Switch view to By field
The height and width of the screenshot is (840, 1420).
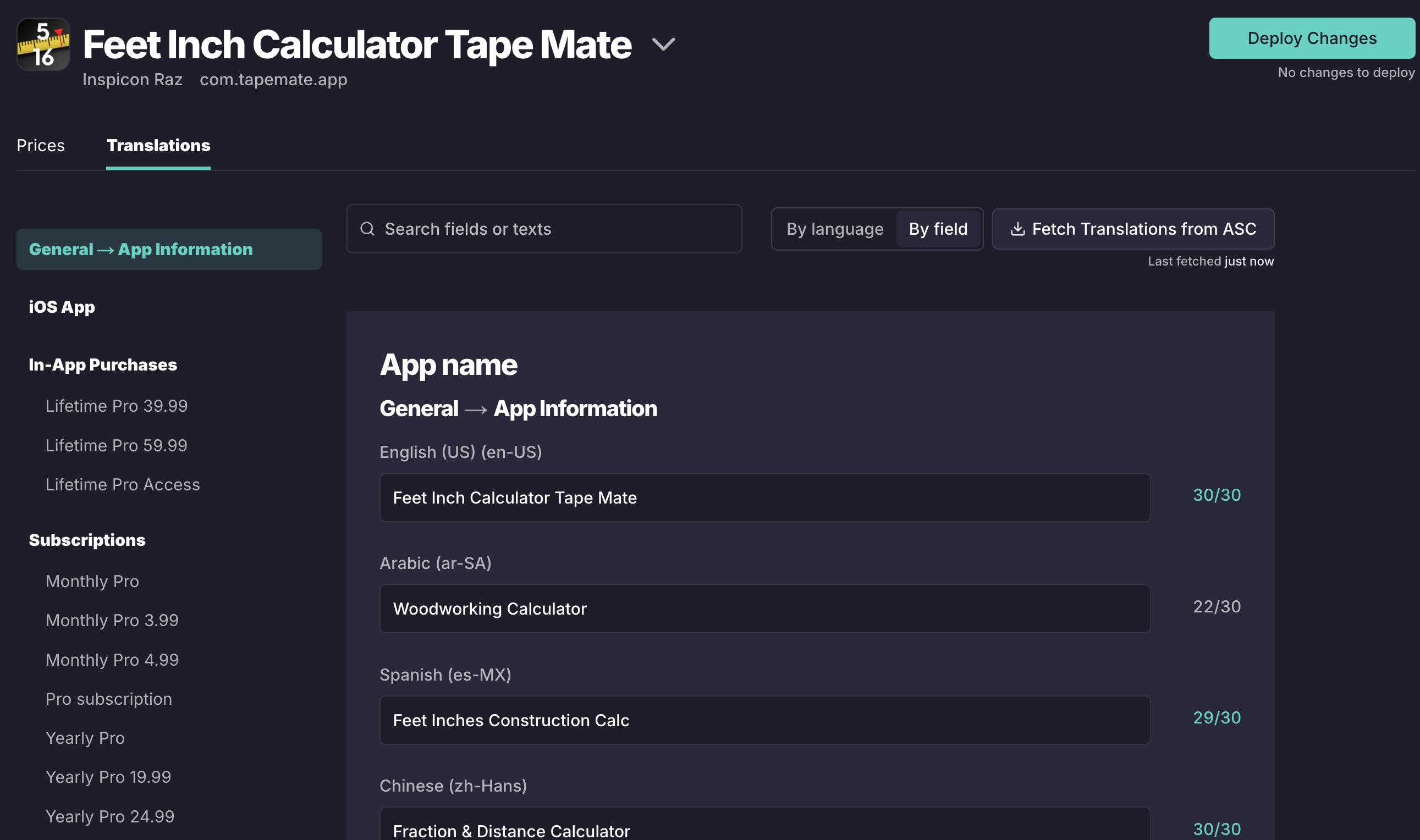point(938,229)
